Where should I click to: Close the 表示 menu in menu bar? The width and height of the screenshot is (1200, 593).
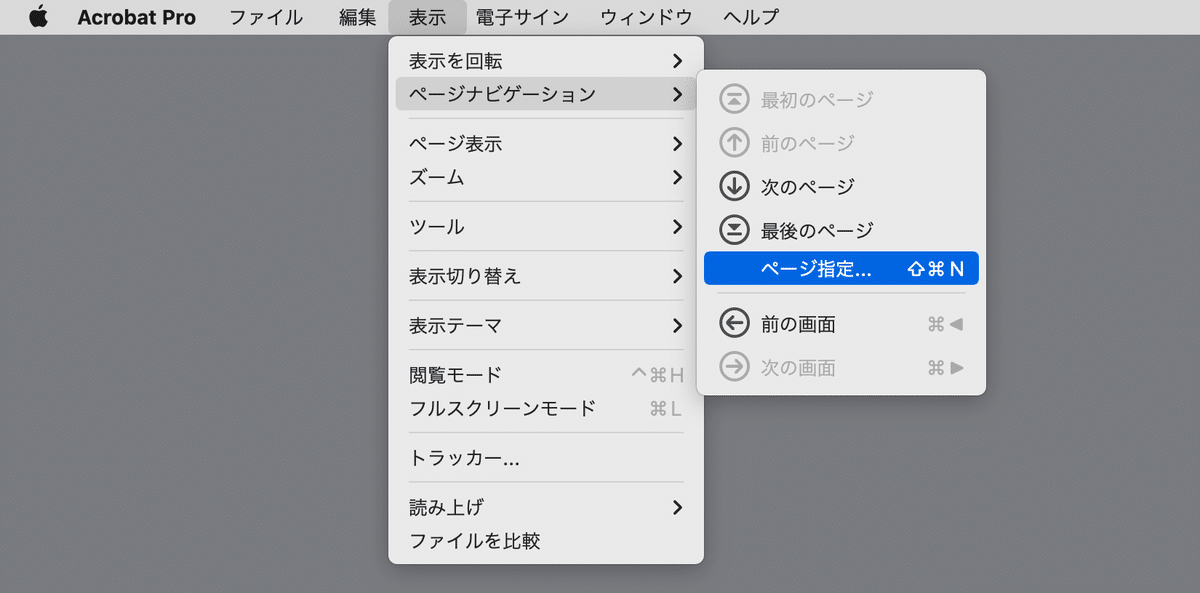[x=427, y=17]
